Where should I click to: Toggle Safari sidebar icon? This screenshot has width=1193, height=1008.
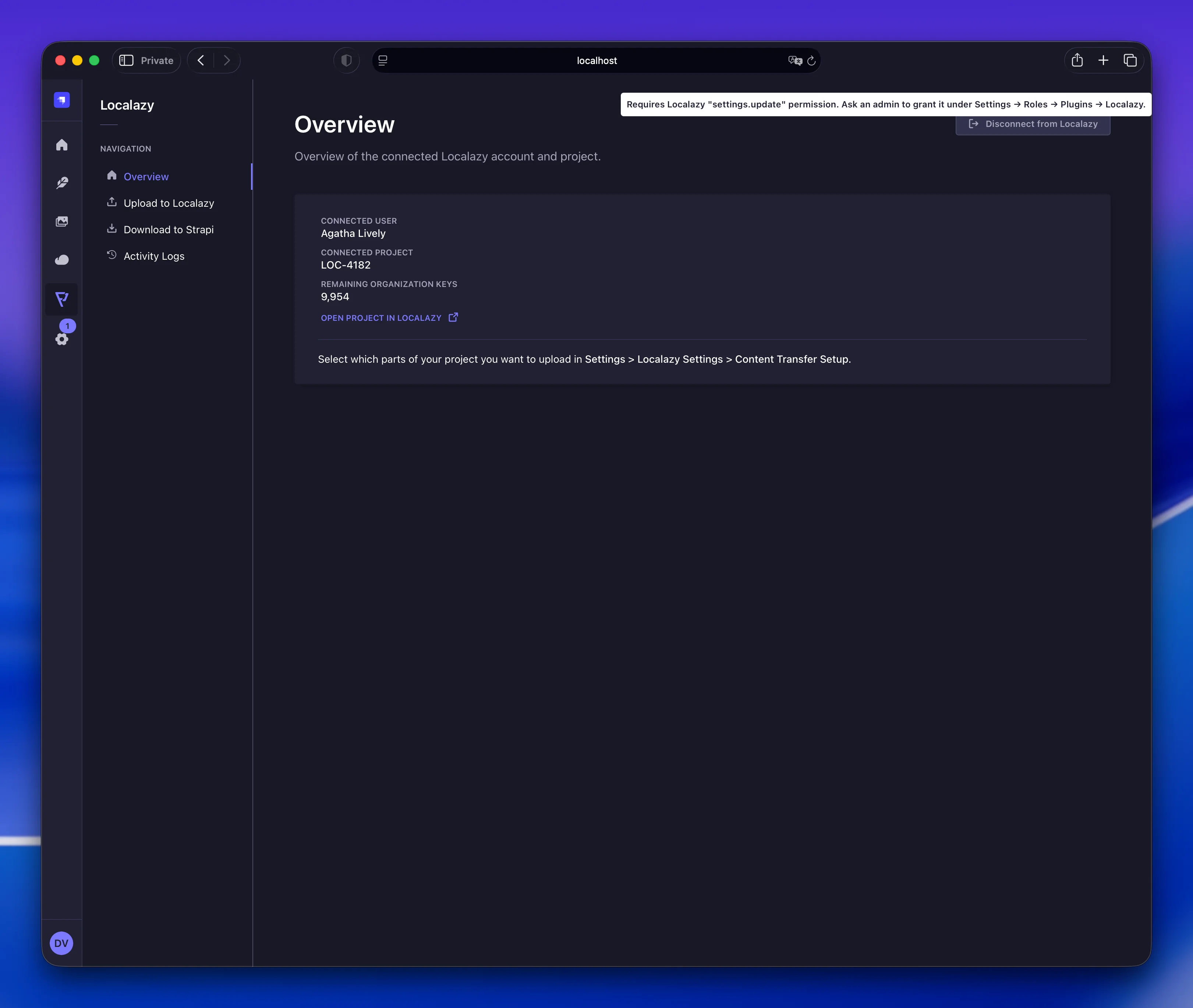(x=126, y=61)
